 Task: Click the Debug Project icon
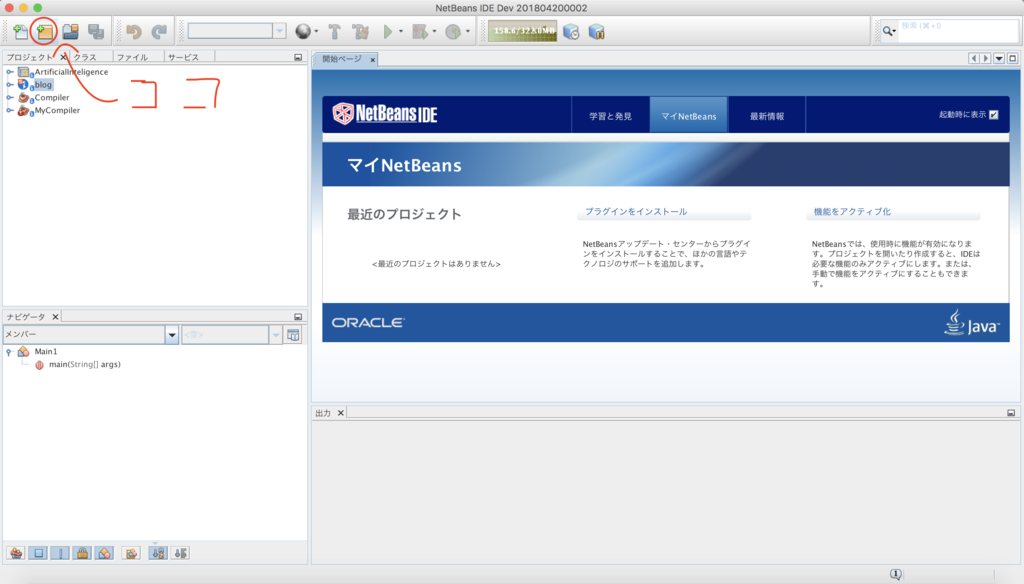tap(420, 31)
